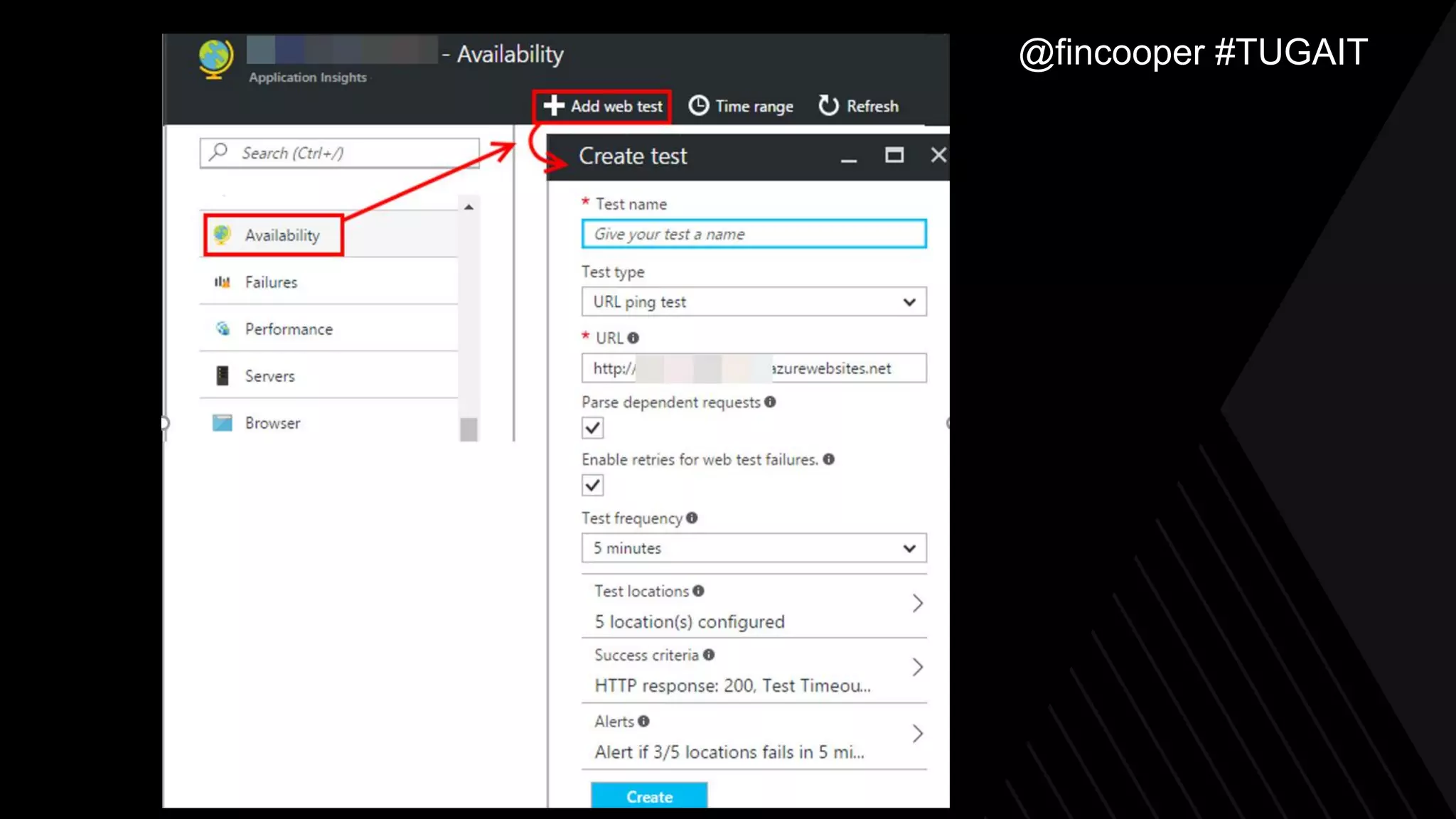
Task: Click the Application Insights globe logo
Action: [215, 58]
